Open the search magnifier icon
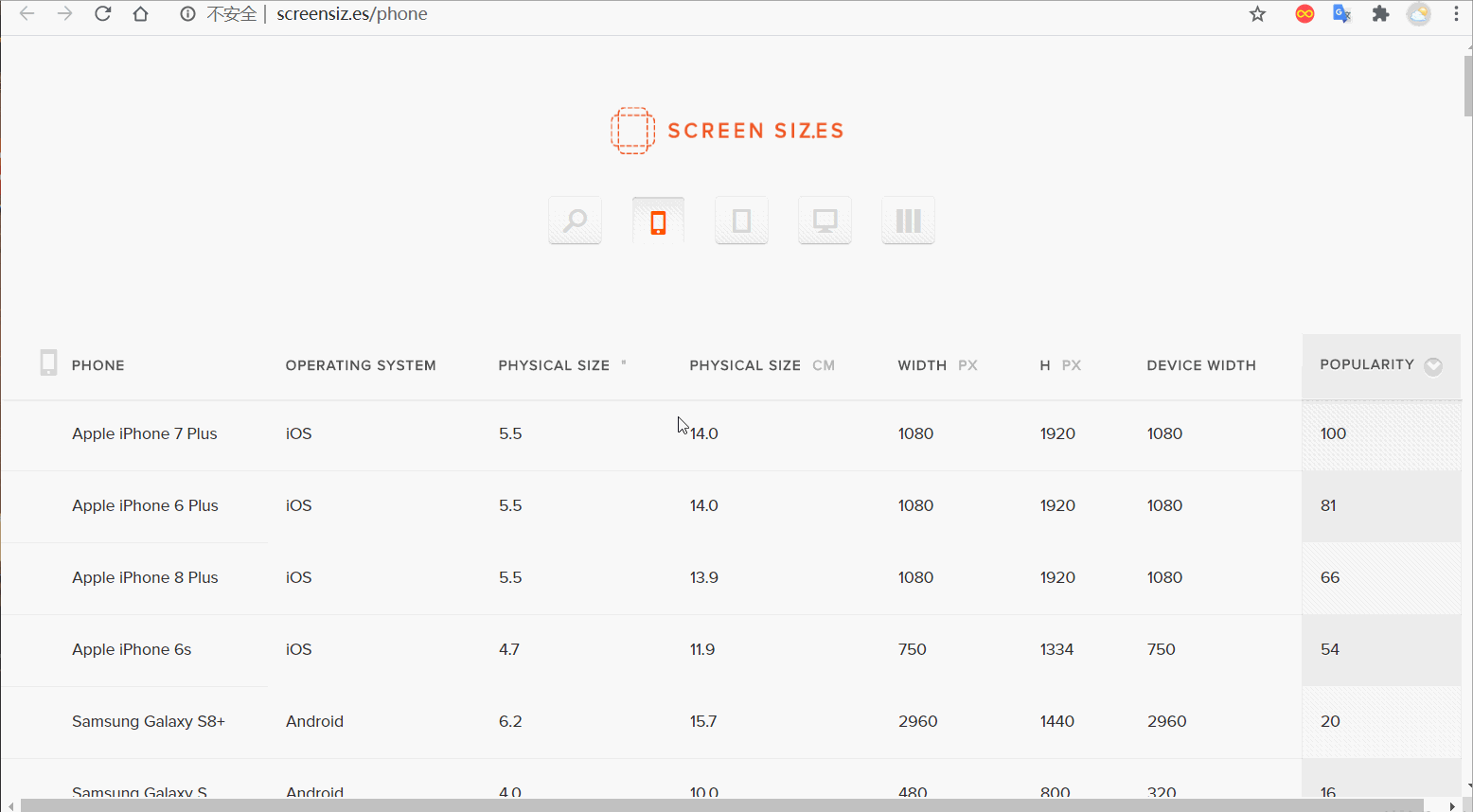 575,221
